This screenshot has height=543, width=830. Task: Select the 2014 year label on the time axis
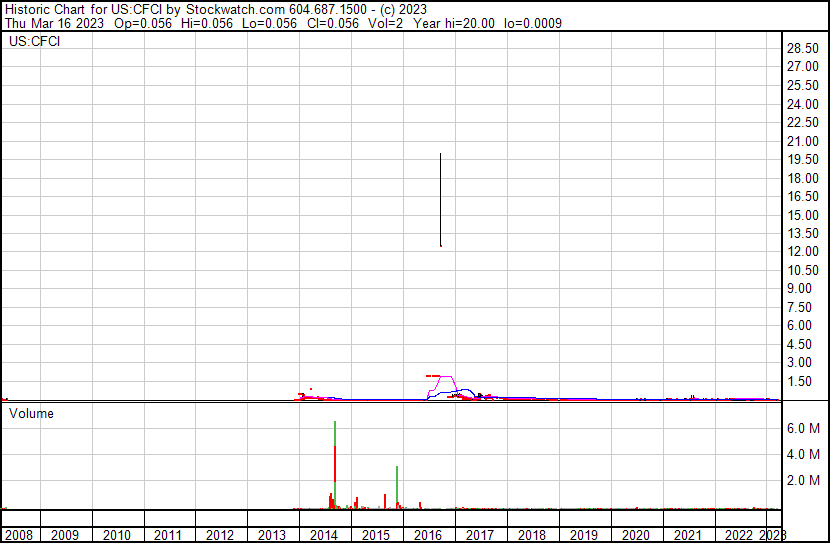pos(324,535)
